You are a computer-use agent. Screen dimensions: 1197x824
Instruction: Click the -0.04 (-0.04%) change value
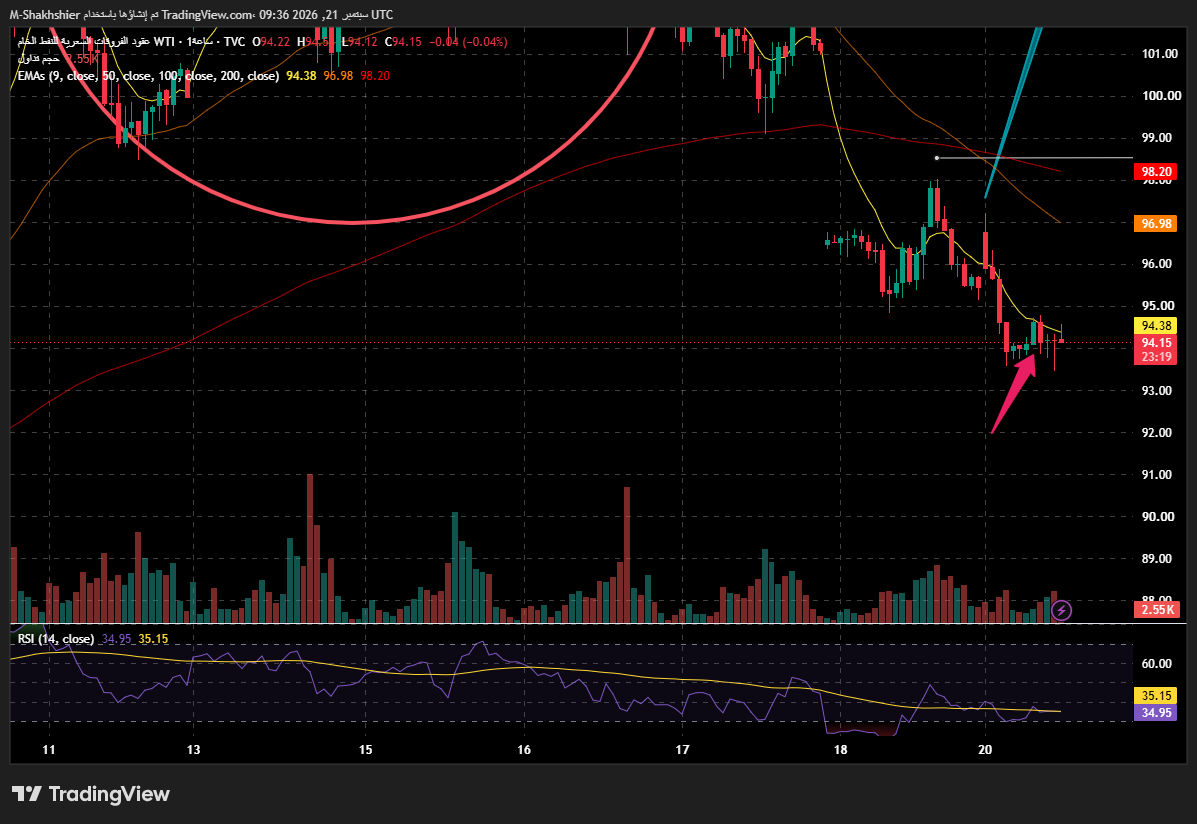[468, 42]
